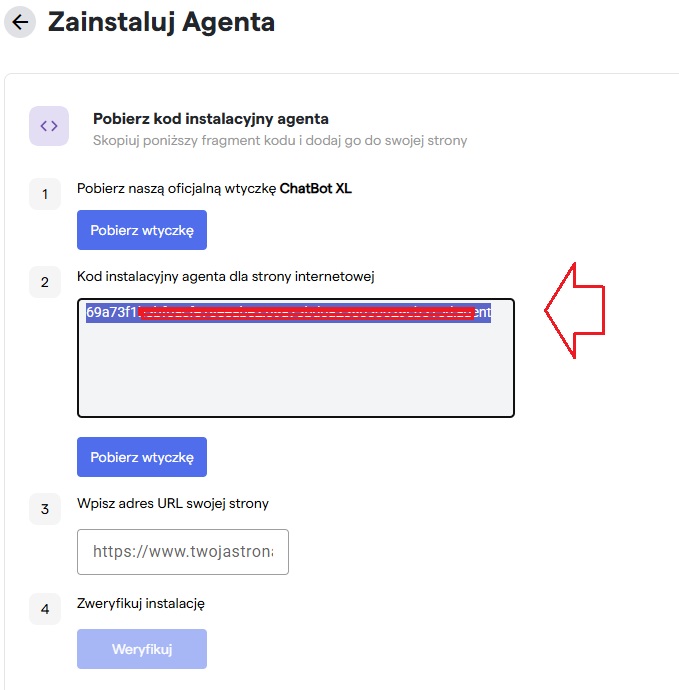The width and height of the screenshot is (679, 690).
Task: Click the Kod instalacyjny agenta label
Action: coord(225,276)
